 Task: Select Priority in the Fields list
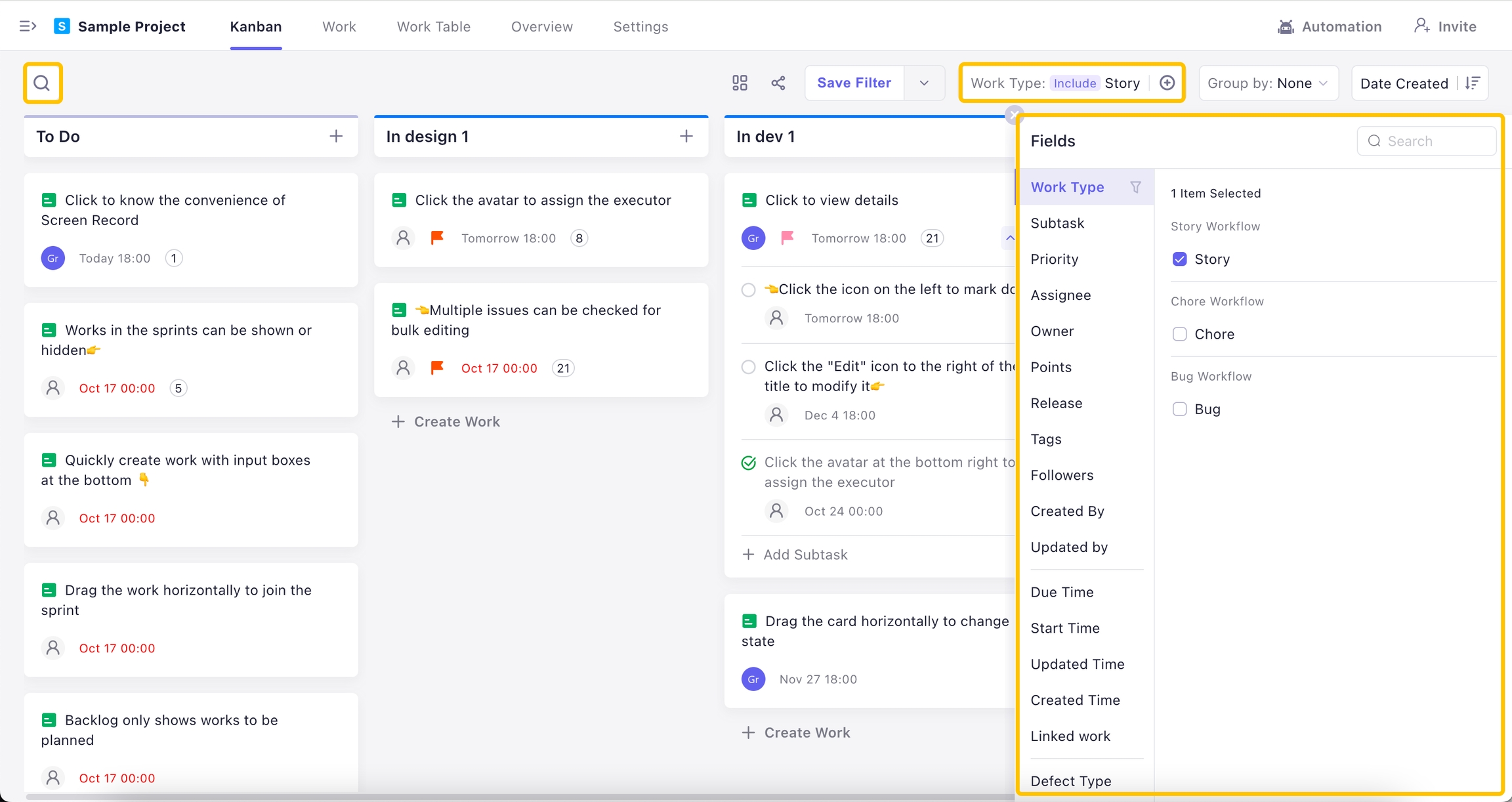(x=1054, y=259)
